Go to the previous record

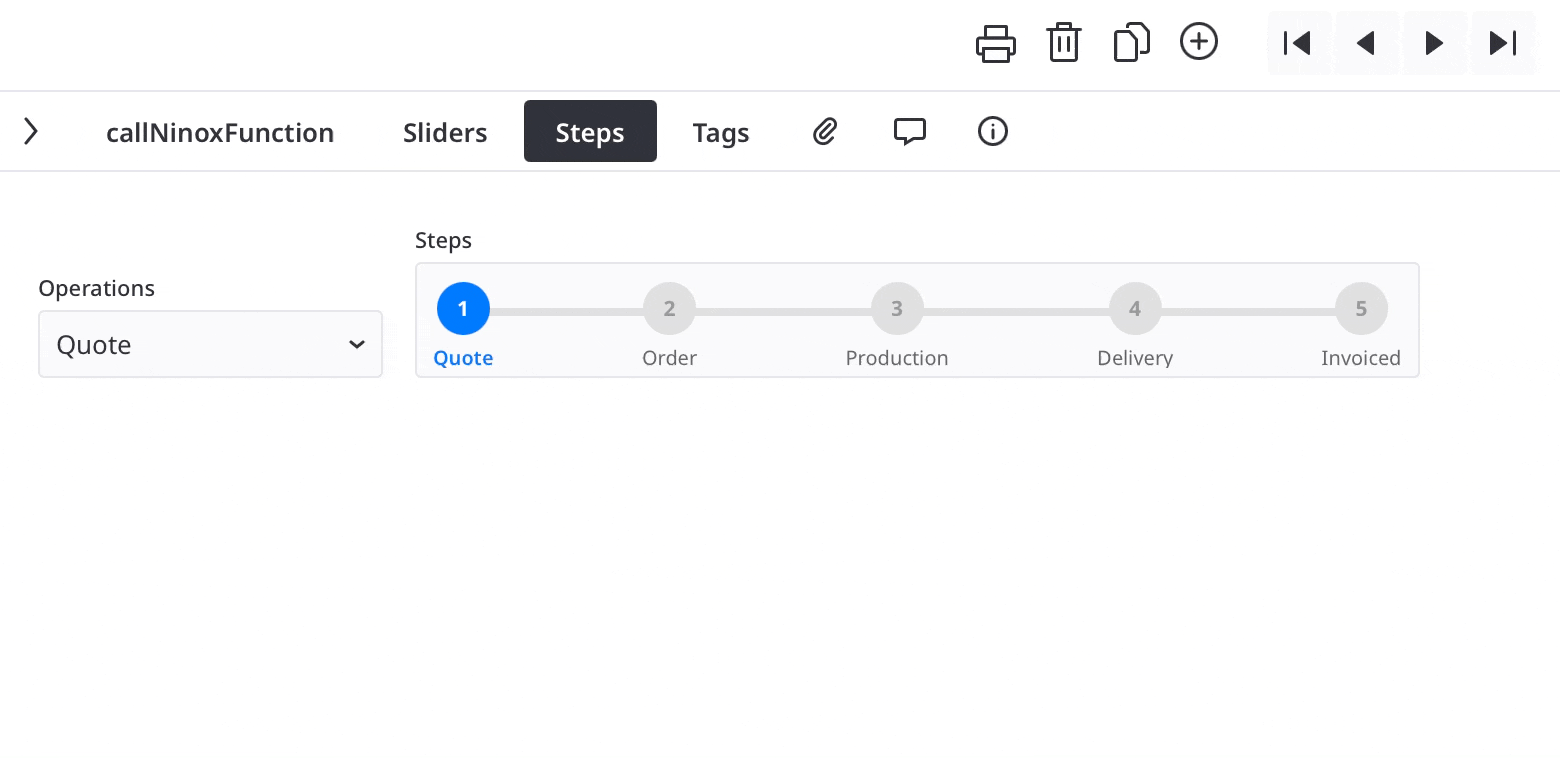point(1365,43)
